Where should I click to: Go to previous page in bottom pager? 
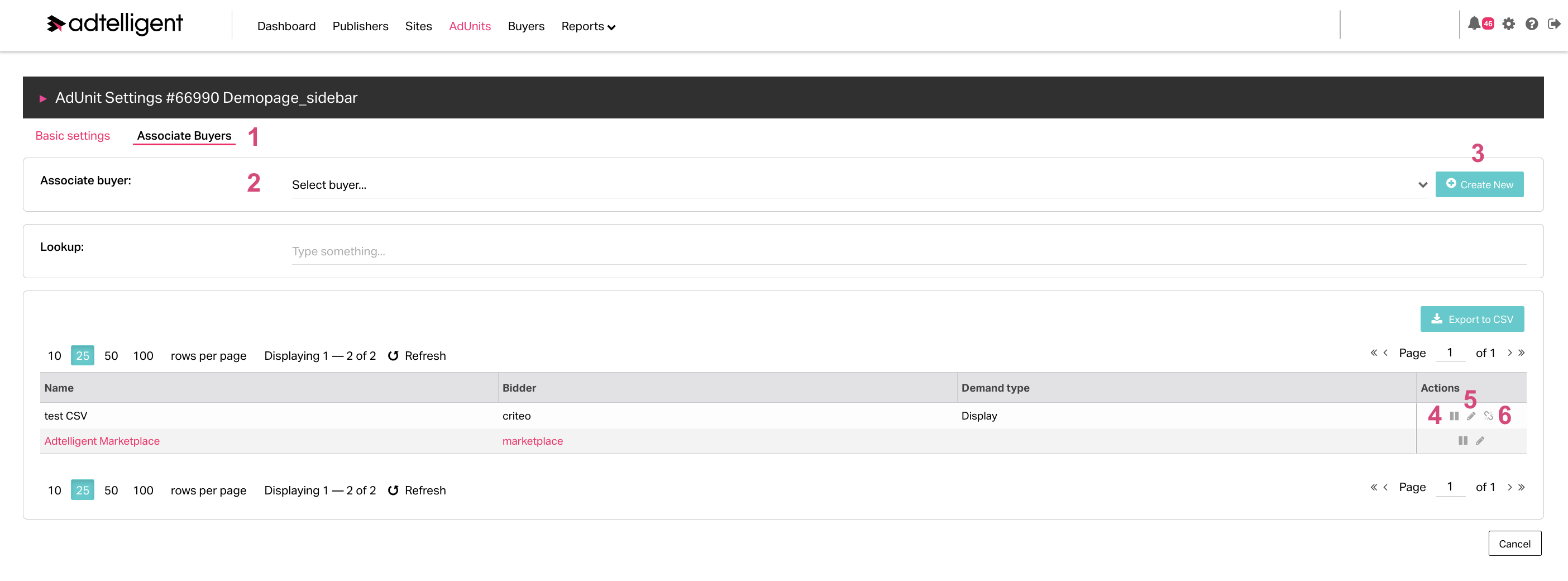coord(1385,487)
